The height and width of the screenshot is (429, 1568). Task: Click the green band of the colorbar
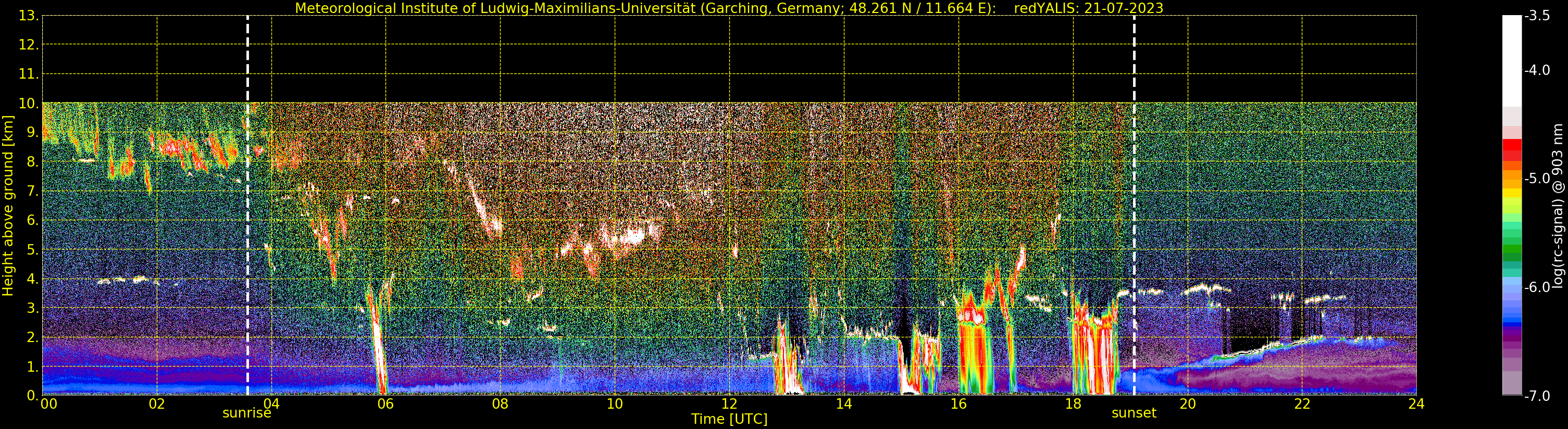(x=1512, y=249)
